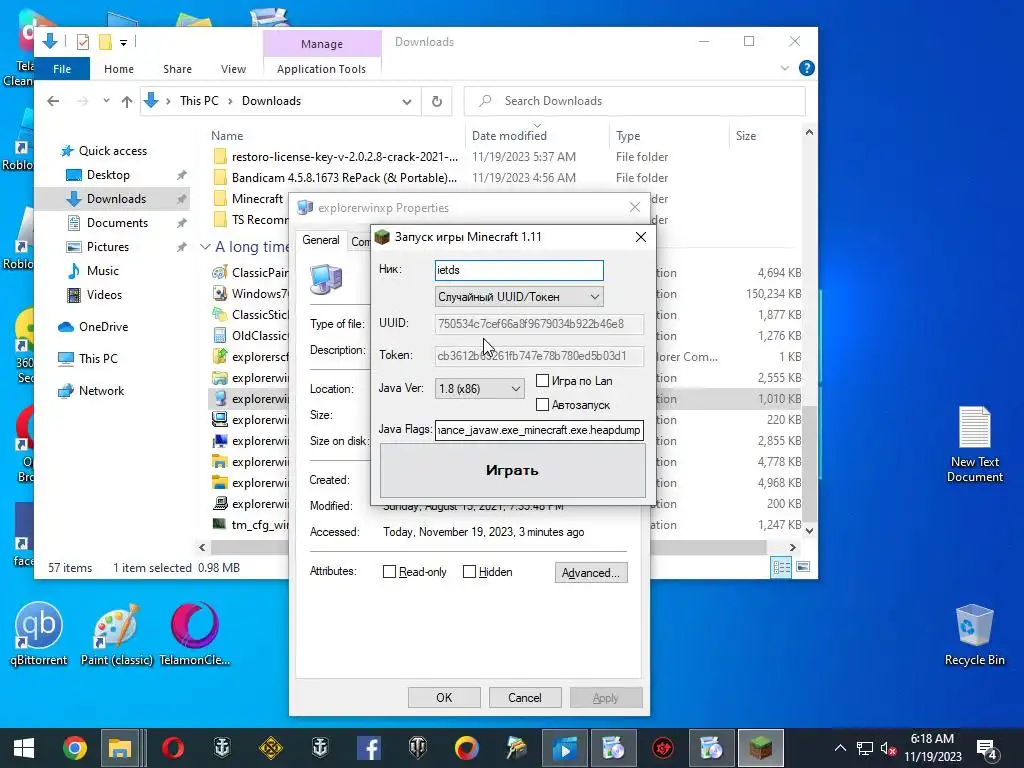Open the Home ribbon tab
Viewport: 1024px width, 768px height.
point(119,69)
